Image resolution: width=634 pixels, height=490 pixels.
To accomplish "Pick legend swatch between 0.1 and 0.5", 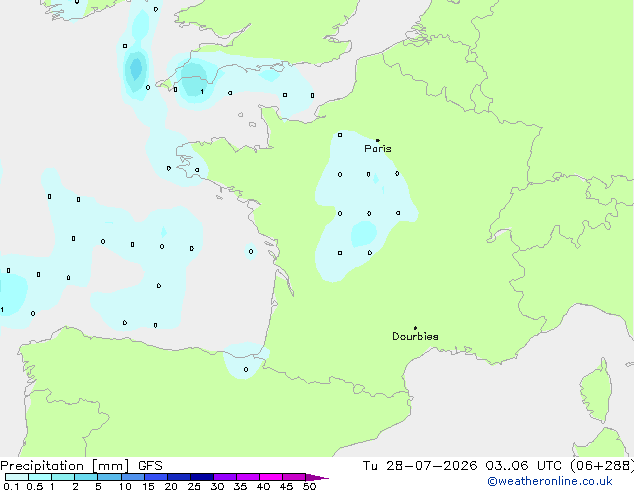I will pyautogui.click(x=17, y=477).
